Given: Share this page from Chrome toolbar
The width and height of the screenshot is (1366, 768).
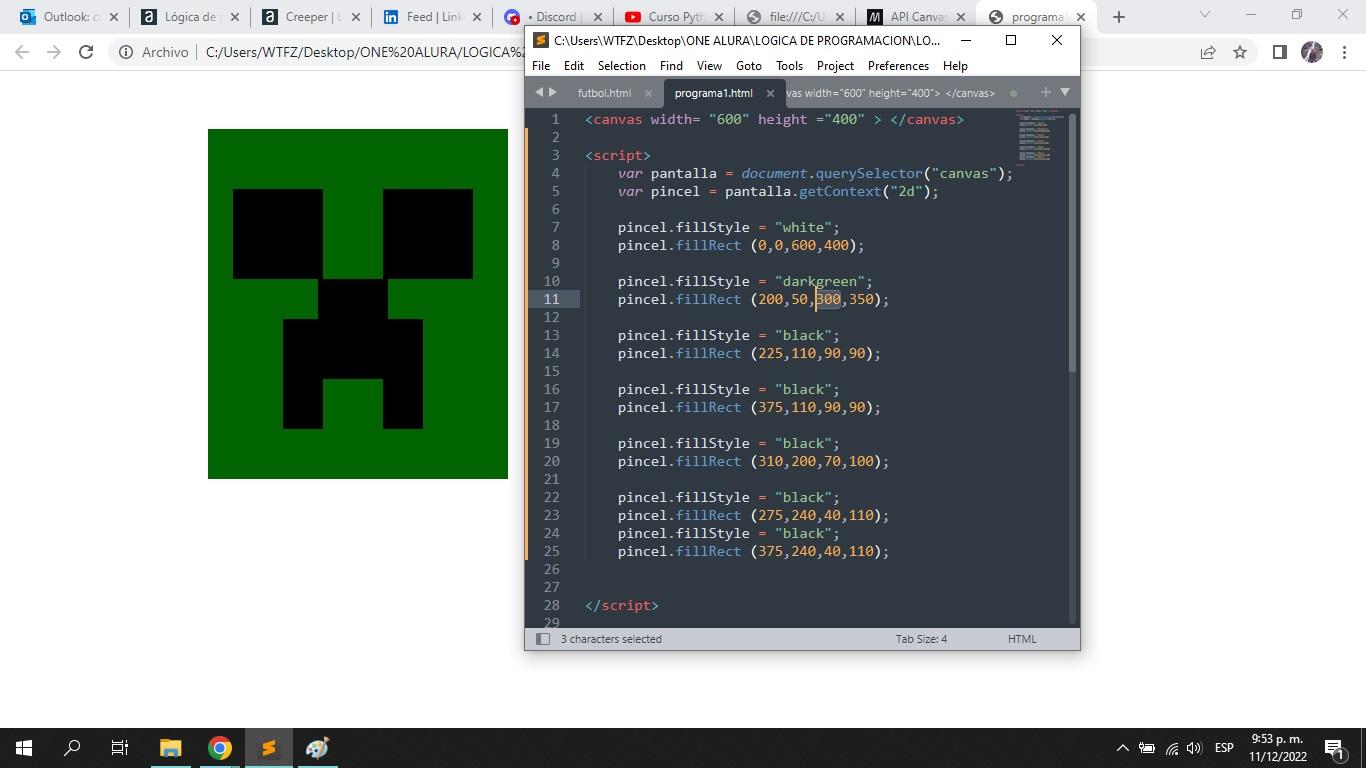Looking at the screenshot, I should [1208, 52].
